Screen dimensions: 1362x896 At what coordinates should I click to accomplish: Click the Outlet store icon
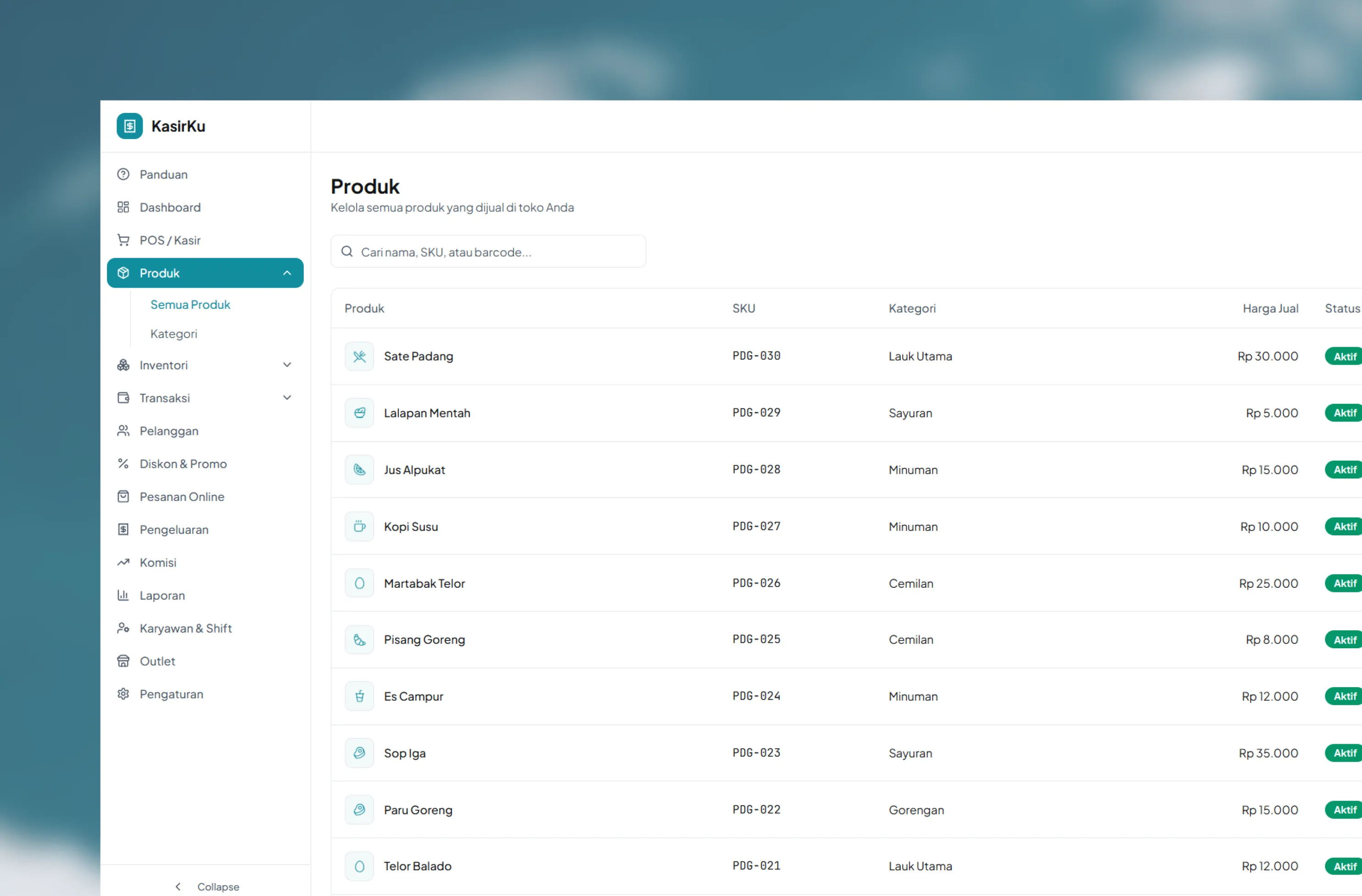123,661
